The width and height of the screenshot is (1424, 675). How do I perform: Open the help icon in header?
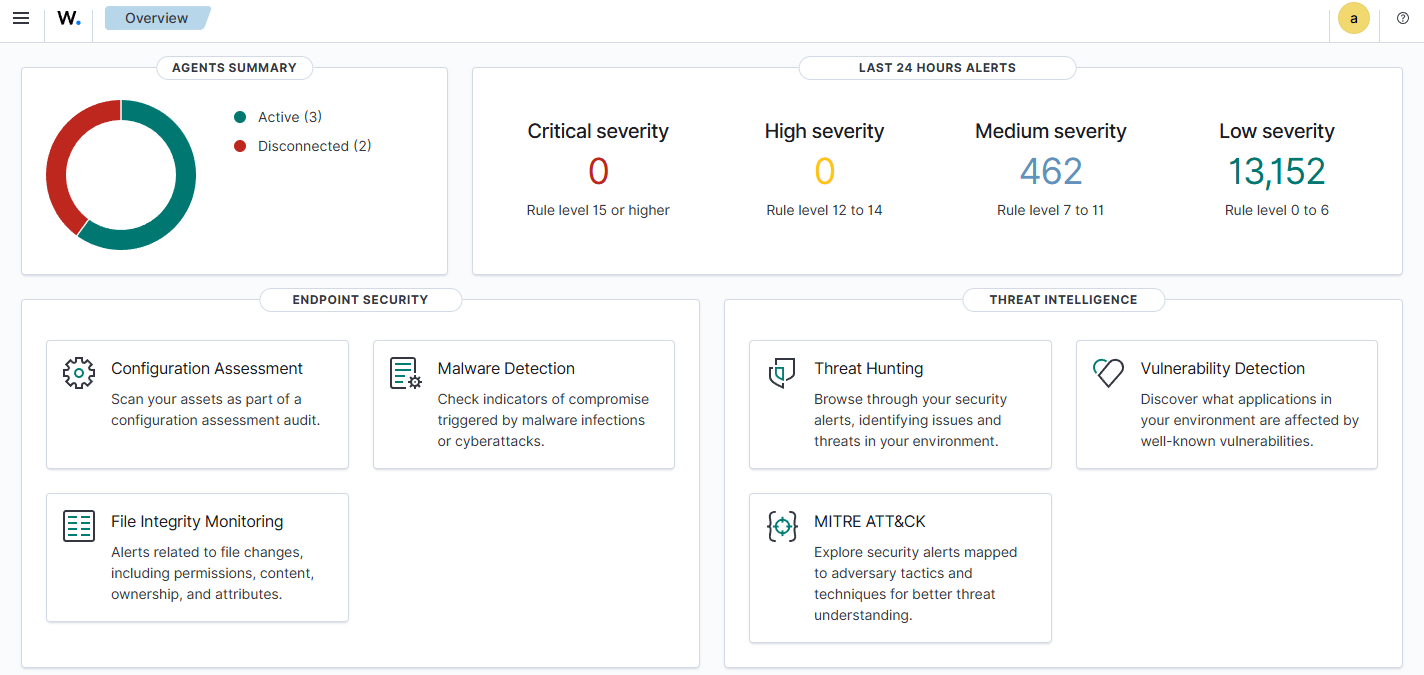click(x=1402, y=18)
